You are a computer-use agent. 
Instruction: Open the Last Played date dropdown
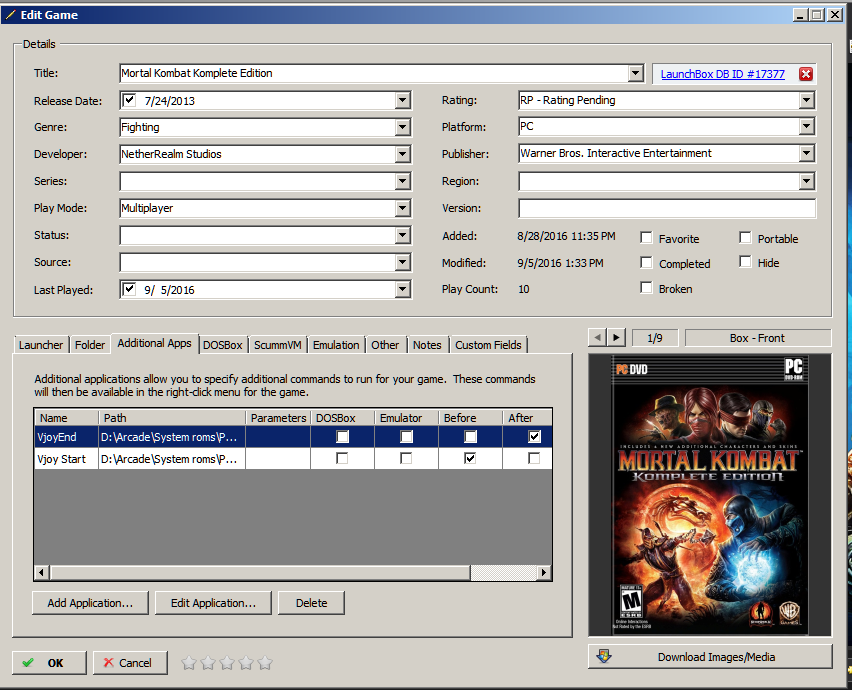402,290
